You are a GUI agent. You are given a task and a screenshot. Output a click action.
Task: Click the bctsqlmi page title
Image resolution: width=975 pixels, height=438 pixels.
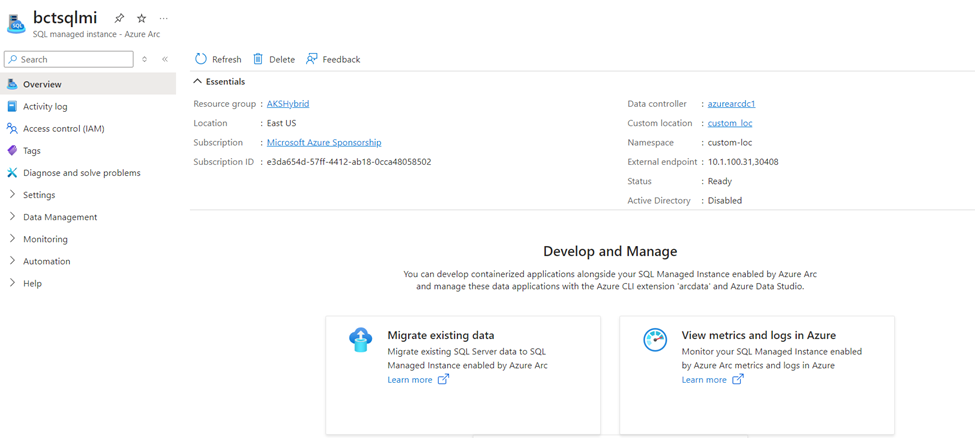click(65, 17)
